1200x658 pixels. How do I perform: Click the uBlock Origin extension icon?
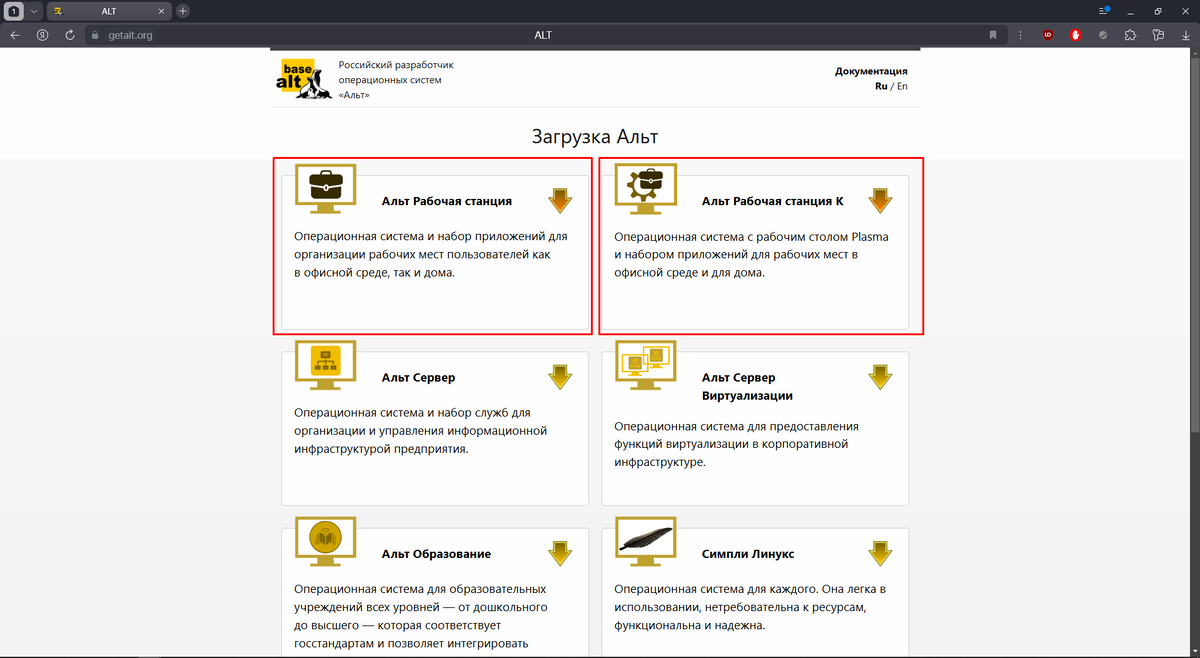coord(1047,35)
